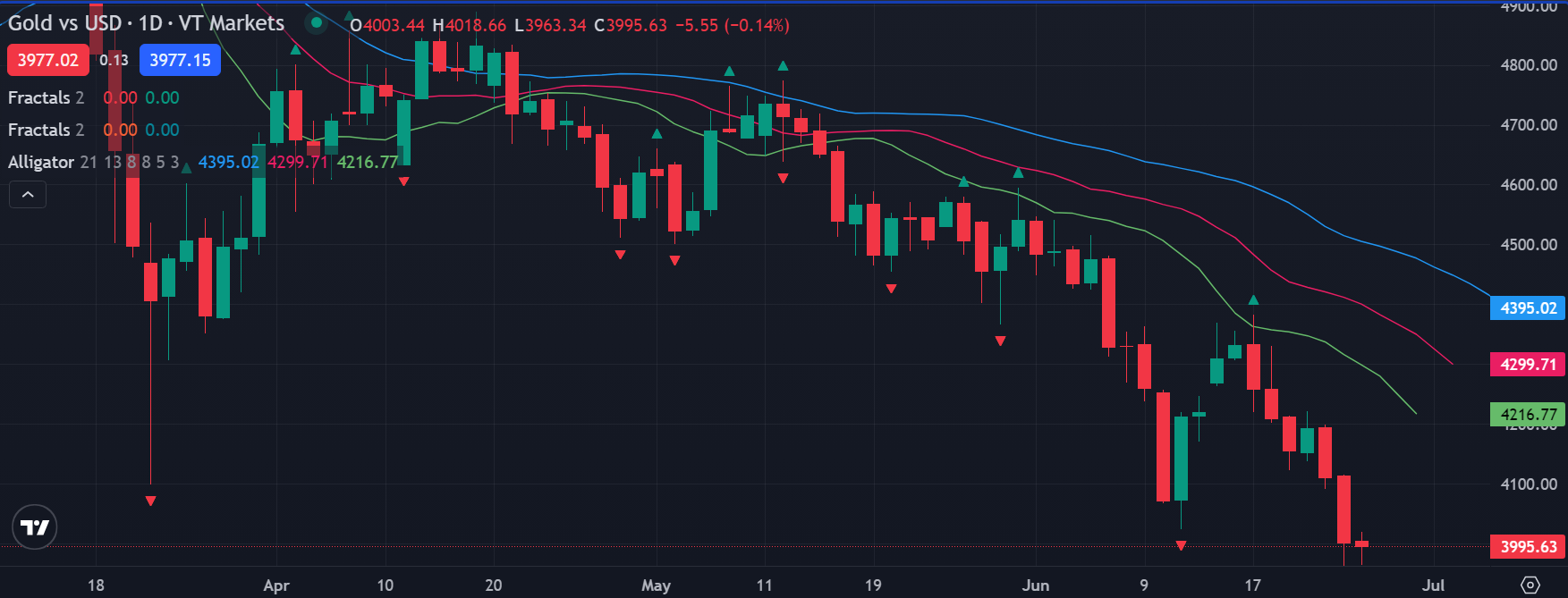The width and height of the screenshot is (1568, 598).
Task: Click 'May' on the time axis
Action: tap(656, 585)
